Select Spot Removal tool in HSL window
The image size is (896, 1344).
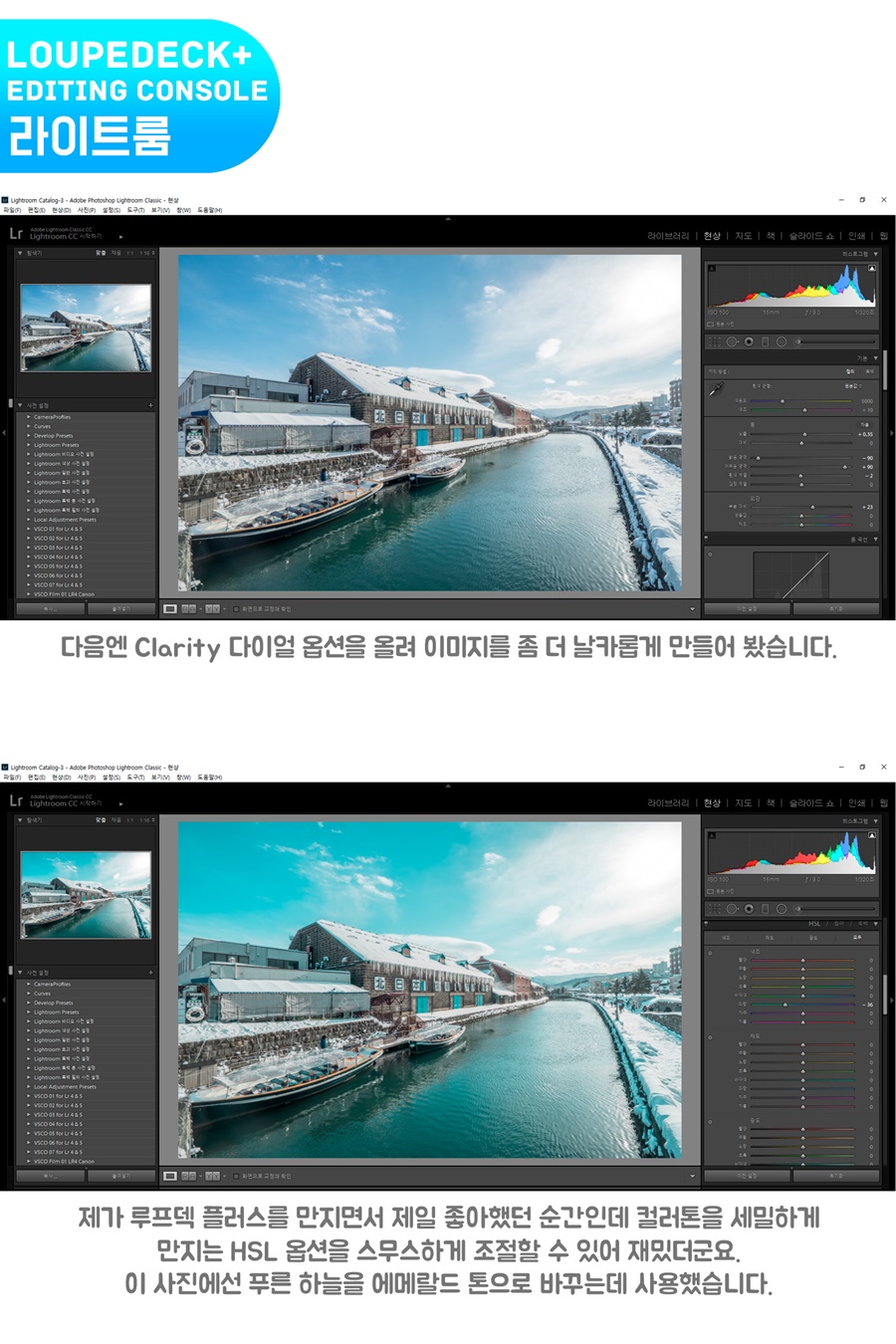[x=732, y=909]
